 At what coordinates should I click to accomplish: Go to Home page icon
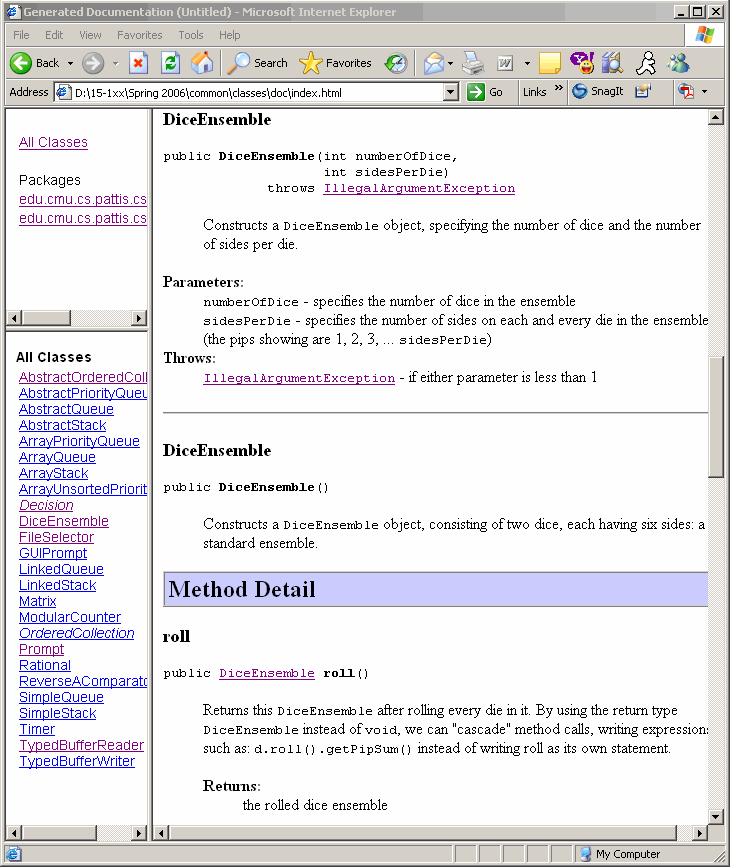202,63
